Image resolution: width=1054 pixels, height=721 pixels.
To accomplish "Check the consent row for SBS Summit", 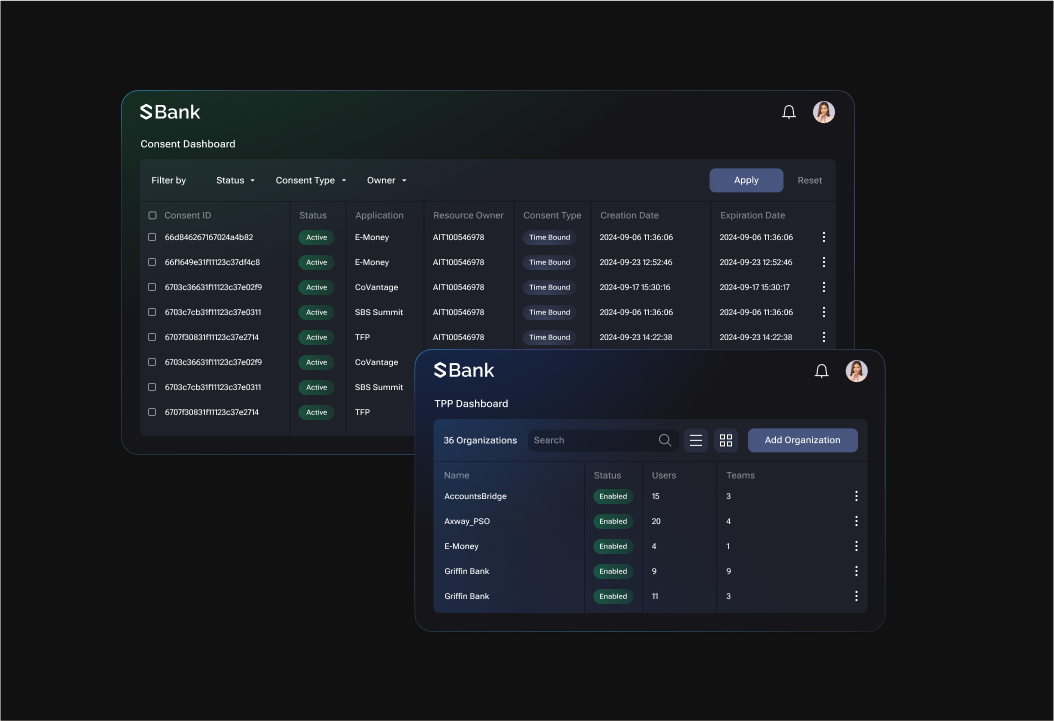I will 152,311.
